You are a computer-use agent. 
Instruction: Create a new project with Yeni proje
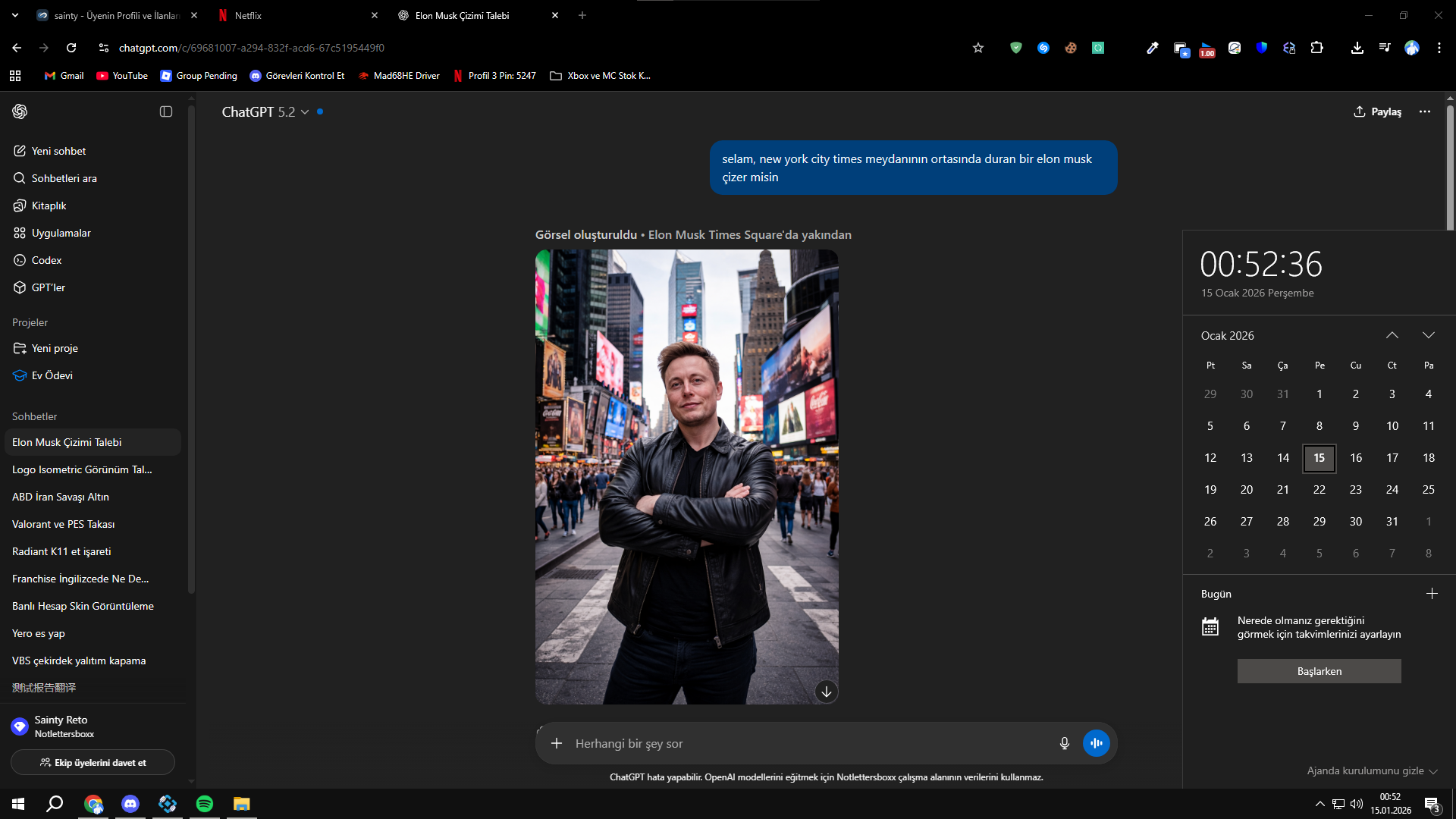coord(93,348)
